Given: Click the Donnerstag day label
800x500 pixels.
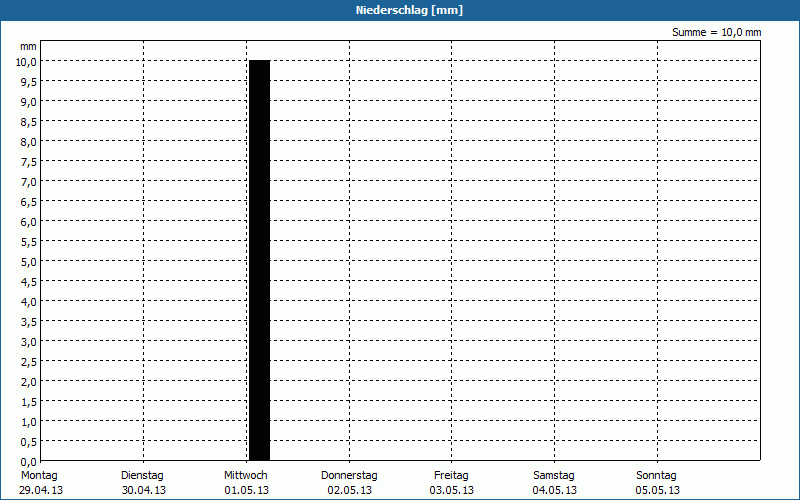Looking at the screenshot, I should (x=349, y=476).
